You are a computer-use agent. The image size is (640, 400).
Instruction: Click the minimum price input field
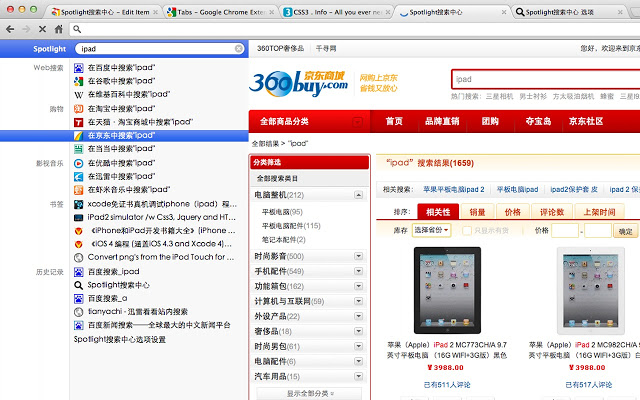click(x=565, y=231)
